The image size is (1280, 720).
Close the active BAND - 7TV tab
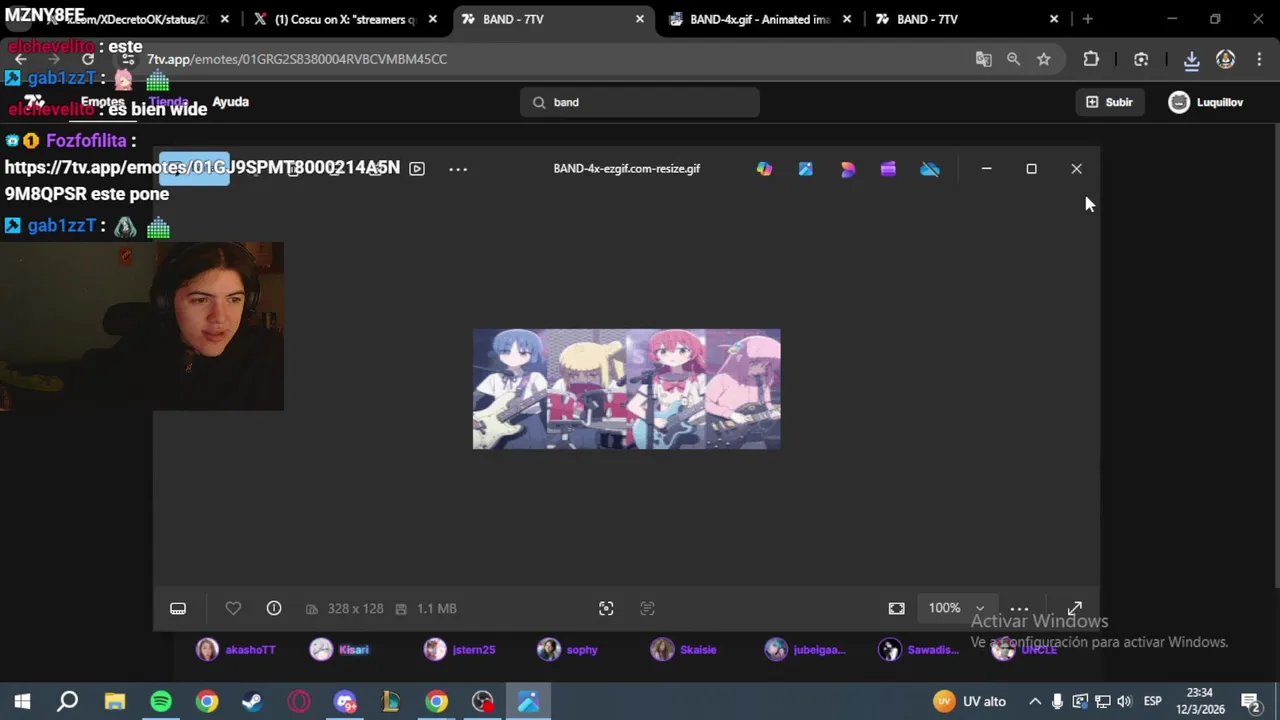[640, 19]
